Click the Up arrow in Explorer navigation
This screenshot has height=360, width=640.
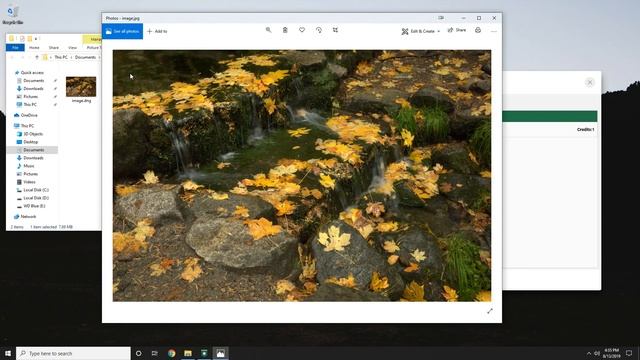click(x=37, y=58)
